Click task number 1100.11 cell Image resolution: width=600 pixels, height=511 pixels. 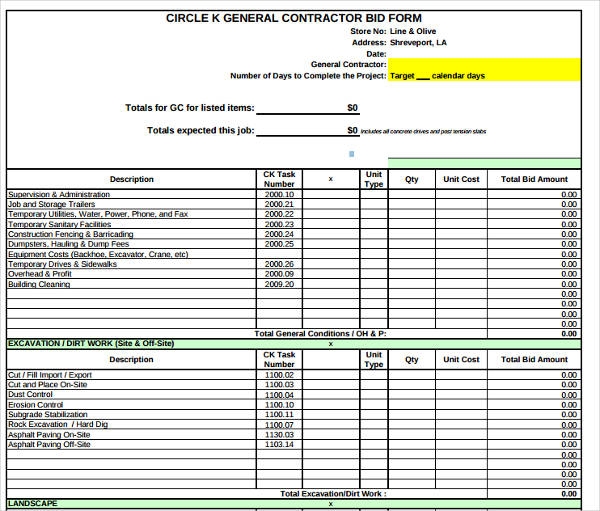click(x=279, y=414)
